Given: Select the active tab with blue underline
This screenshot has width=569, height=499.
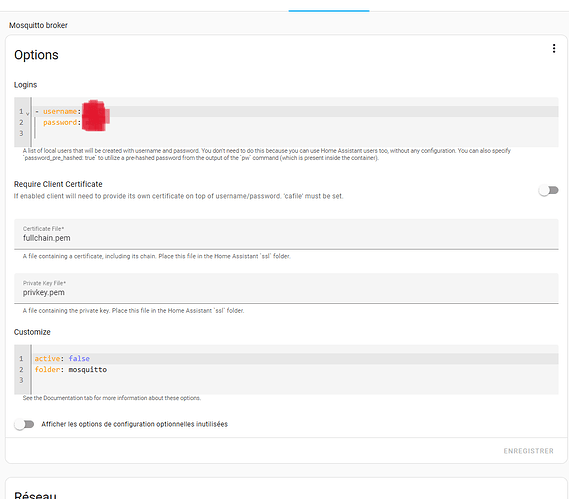Looking at the screenshot, I should 329,6.
